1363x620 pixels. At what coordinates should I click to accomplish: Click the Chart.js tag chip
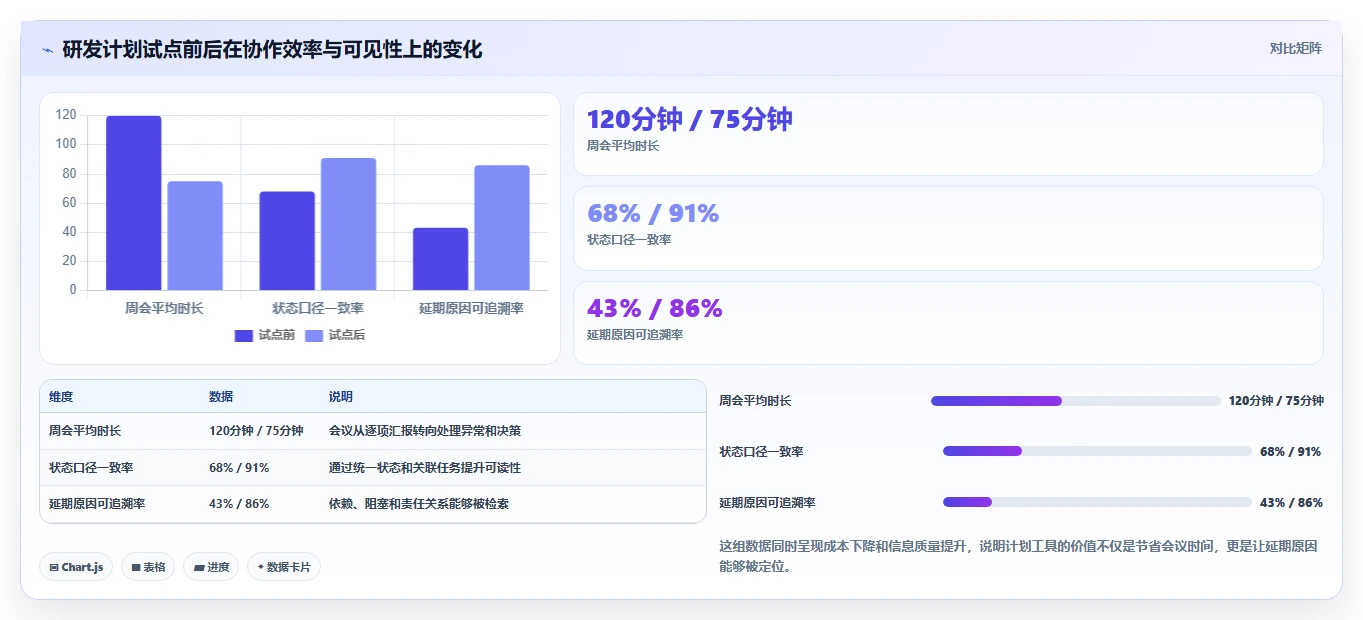point(76,567)
